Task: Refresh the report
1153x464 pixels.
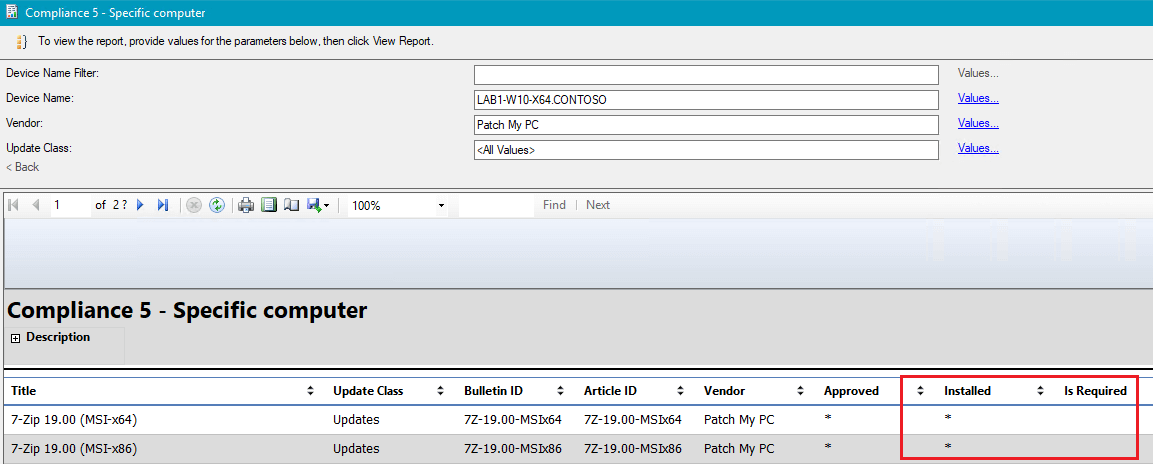Action: click(216, 205)
